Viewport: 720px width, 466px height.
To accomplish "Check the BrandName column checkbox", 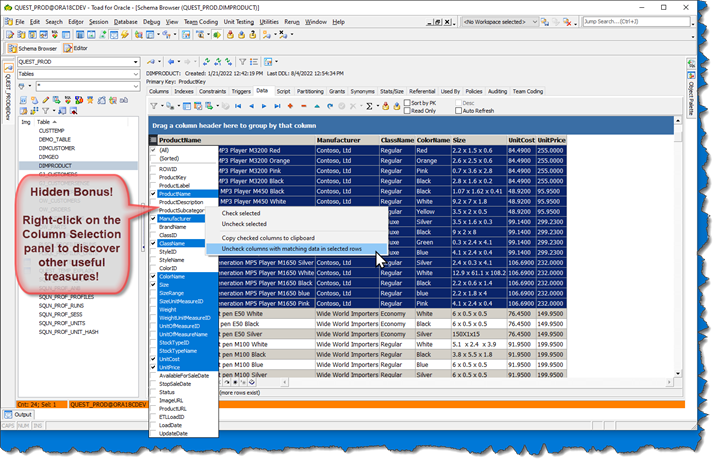I will pos(153,227).
